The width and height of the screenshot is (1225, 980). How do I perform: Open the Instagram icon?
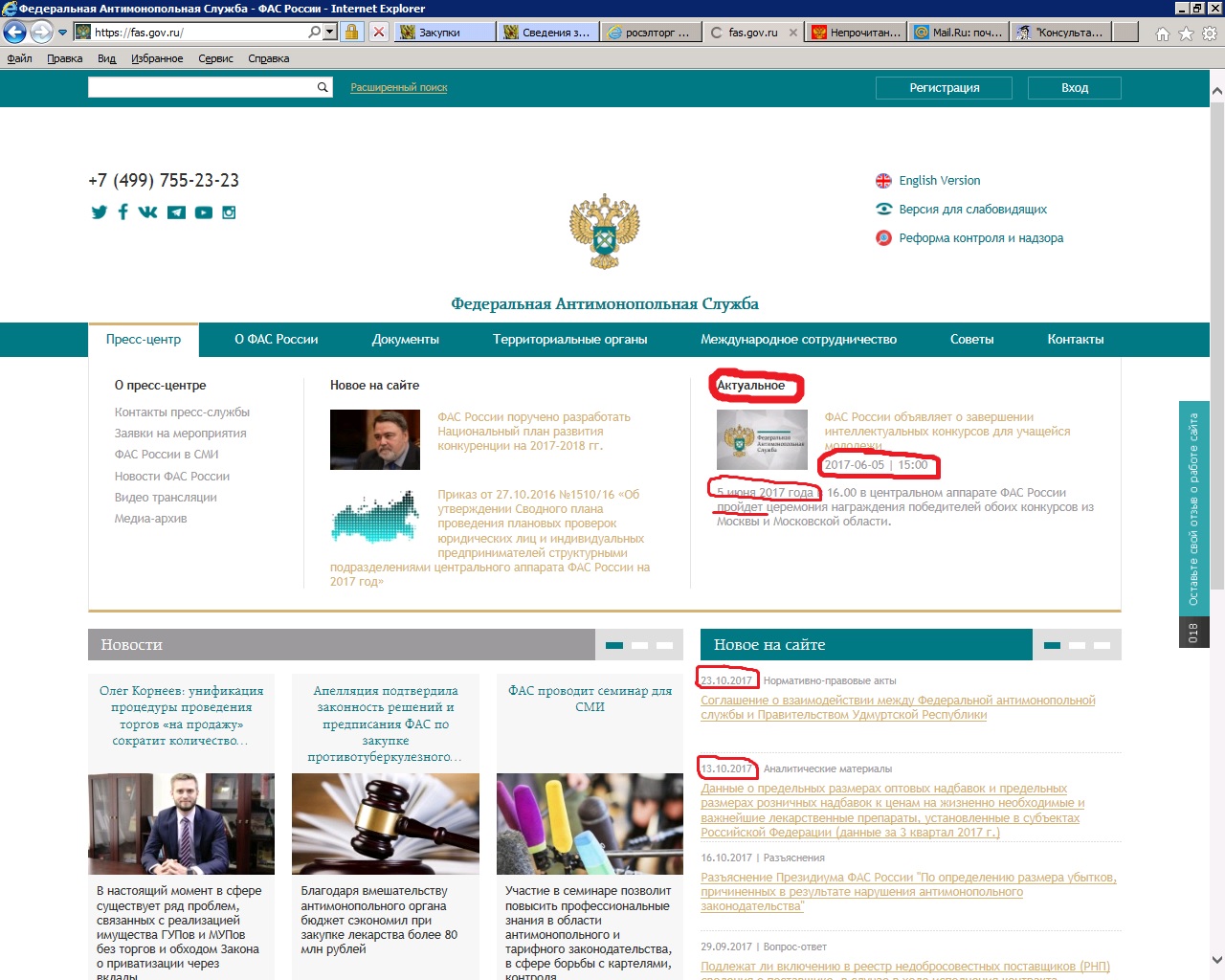pyautogui.click(x=229, y=212)
